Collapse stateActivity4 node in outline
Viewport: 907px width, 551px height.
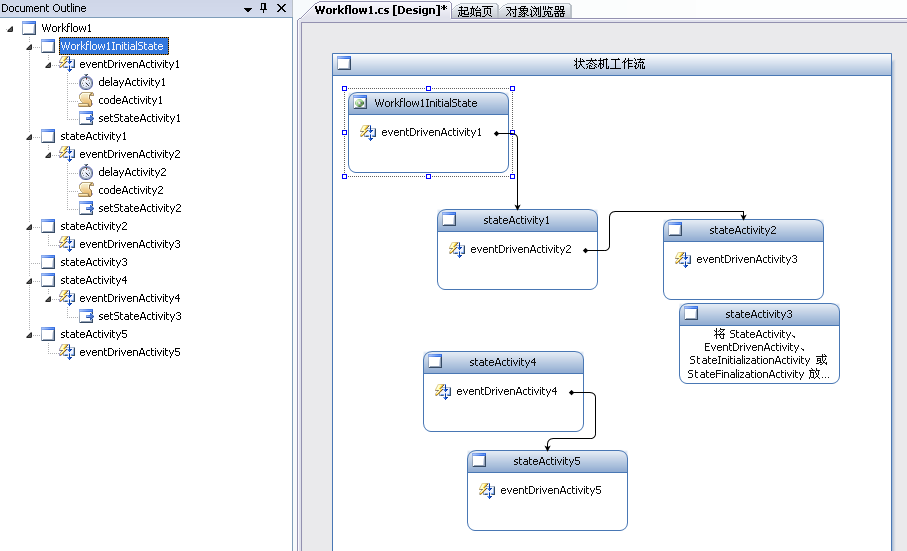click(29, 280)
